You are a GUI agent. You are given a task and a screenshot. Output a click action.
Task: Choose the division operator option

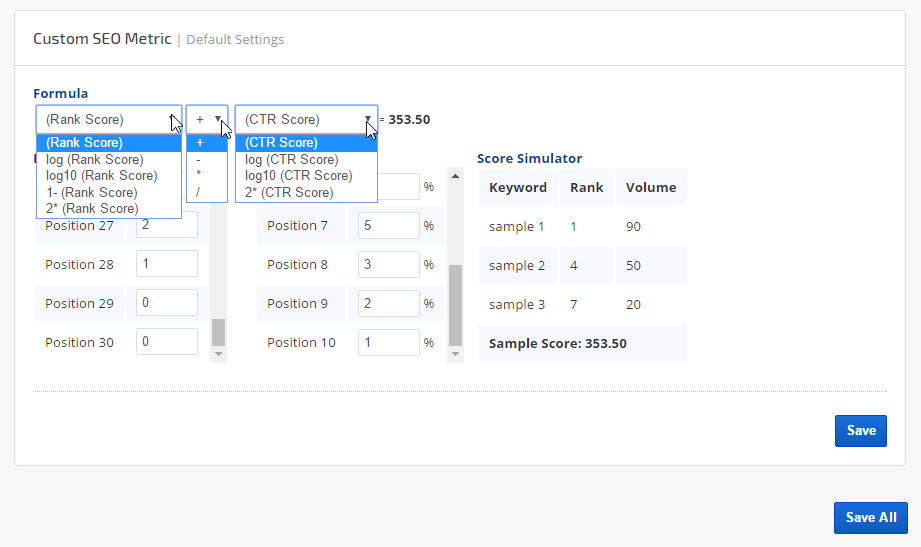click(x=199, y=192)
